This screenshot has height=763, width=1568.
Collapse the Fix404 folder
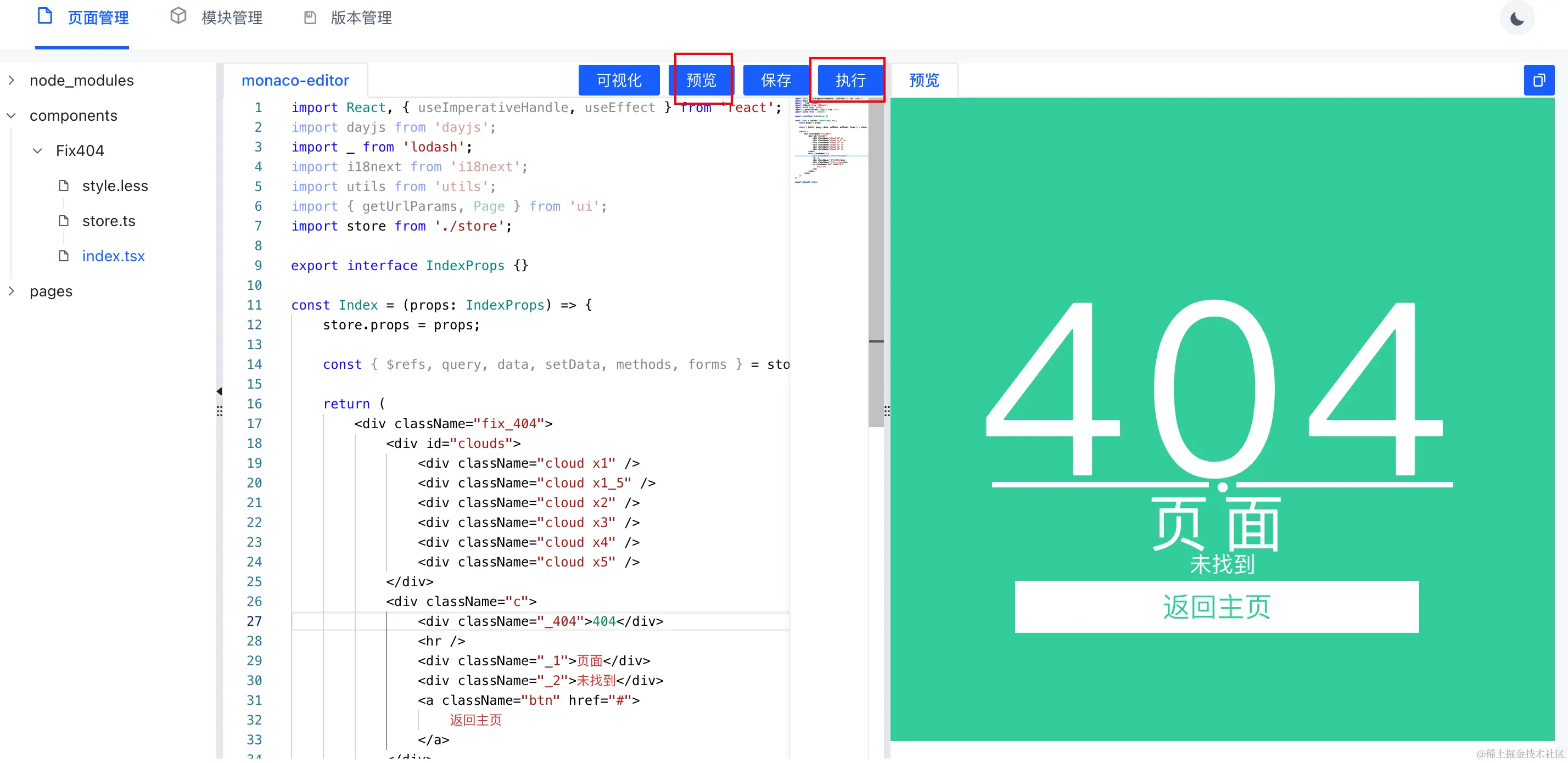(37, 151)
